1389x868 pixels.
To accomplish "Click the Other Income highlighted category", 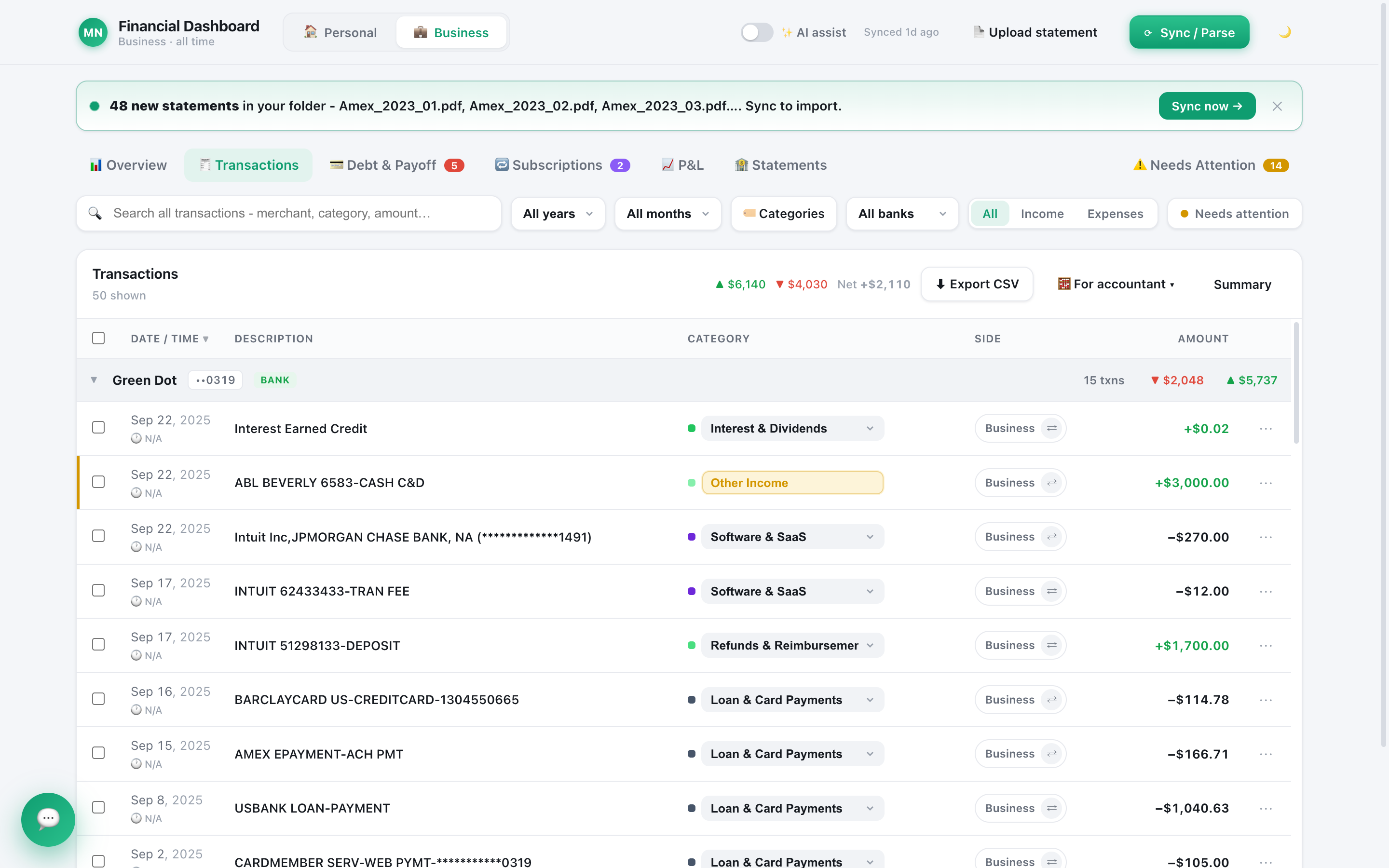I will point(792,483).
